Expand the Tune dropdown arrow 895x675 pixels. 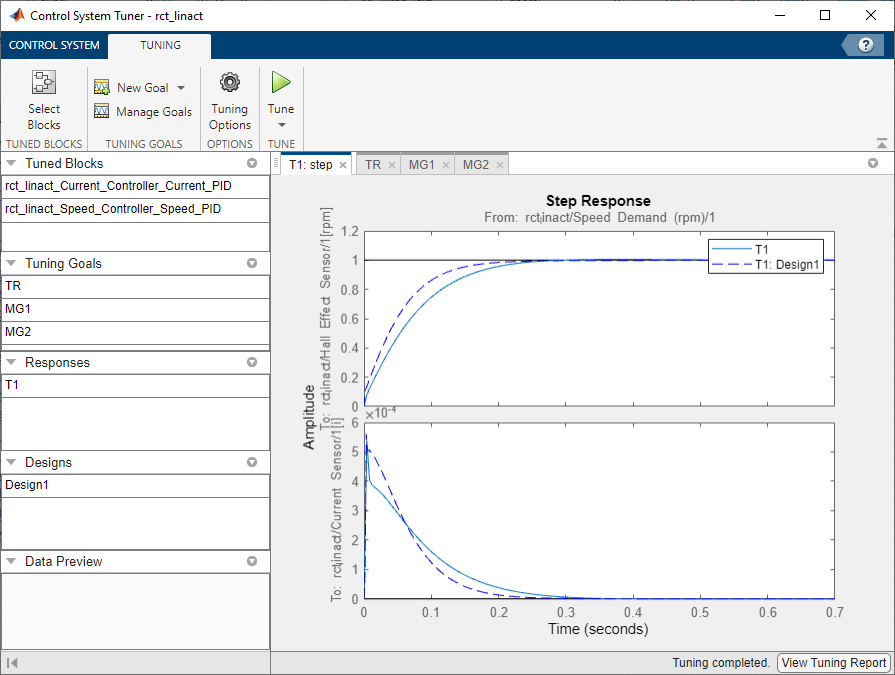point(281,125)
